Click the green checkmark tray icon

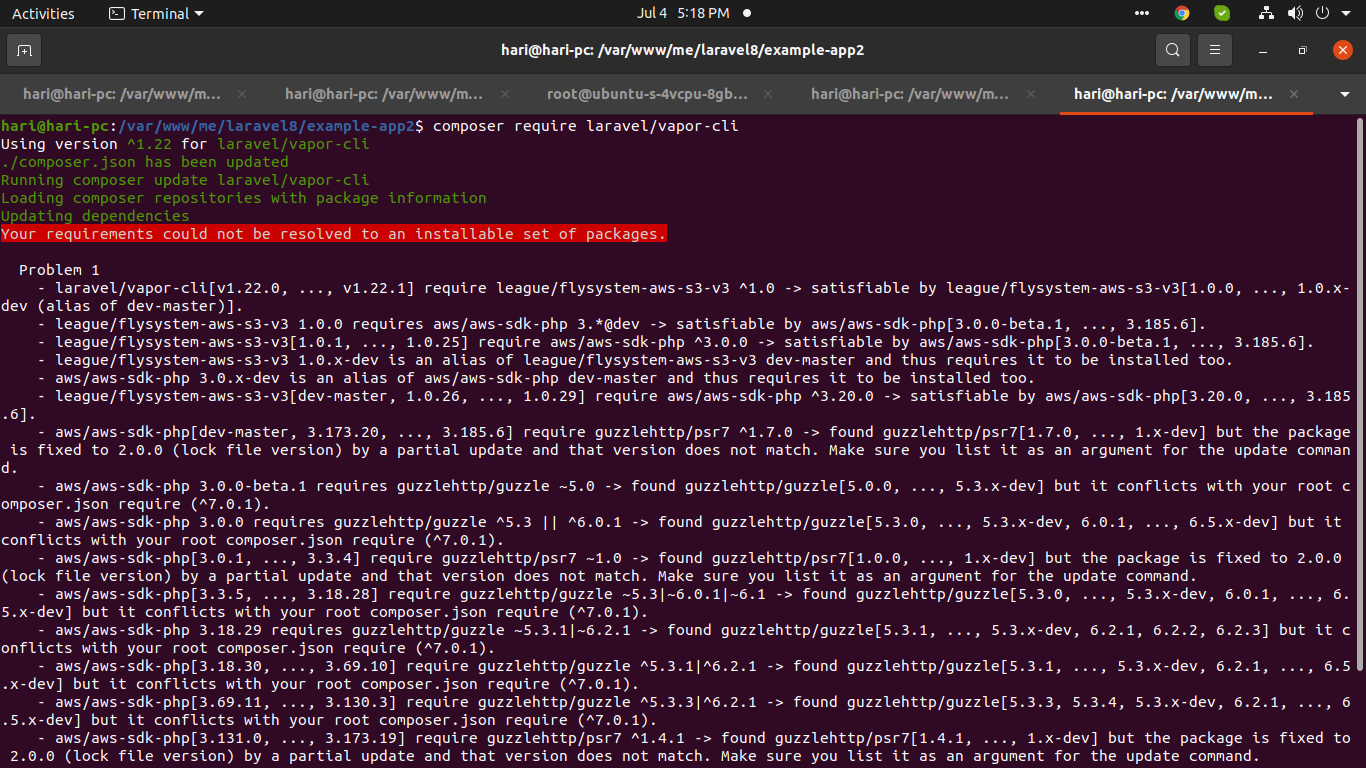[1222, 13]
